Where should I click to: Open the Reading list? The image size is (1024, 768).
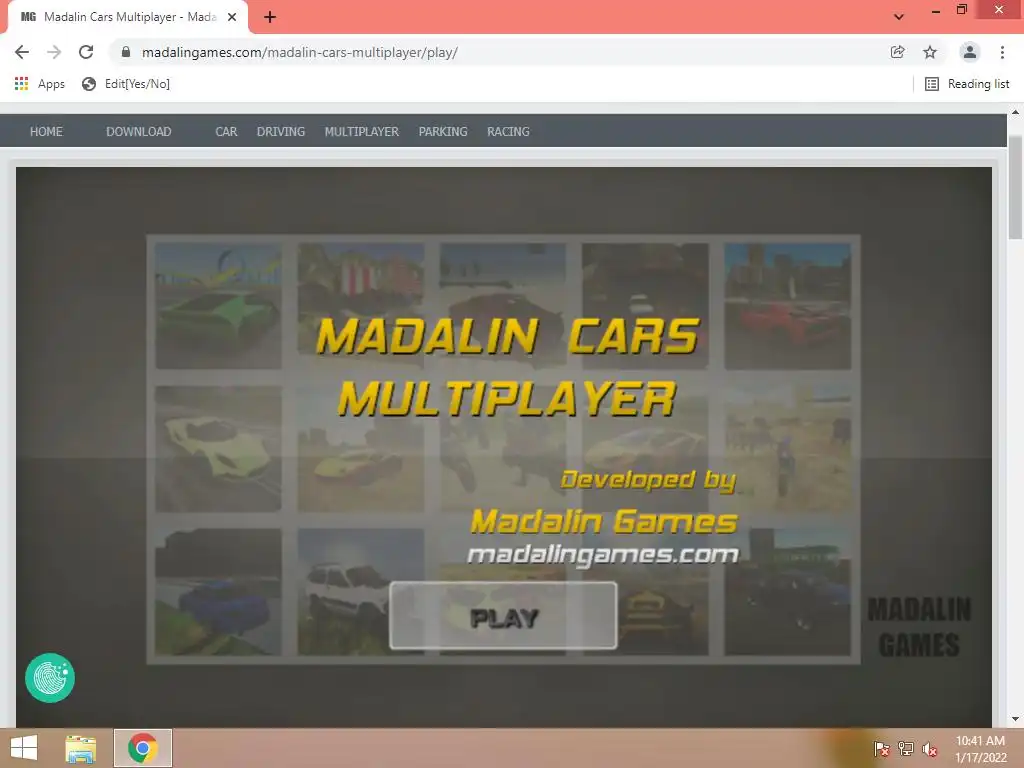967,84
